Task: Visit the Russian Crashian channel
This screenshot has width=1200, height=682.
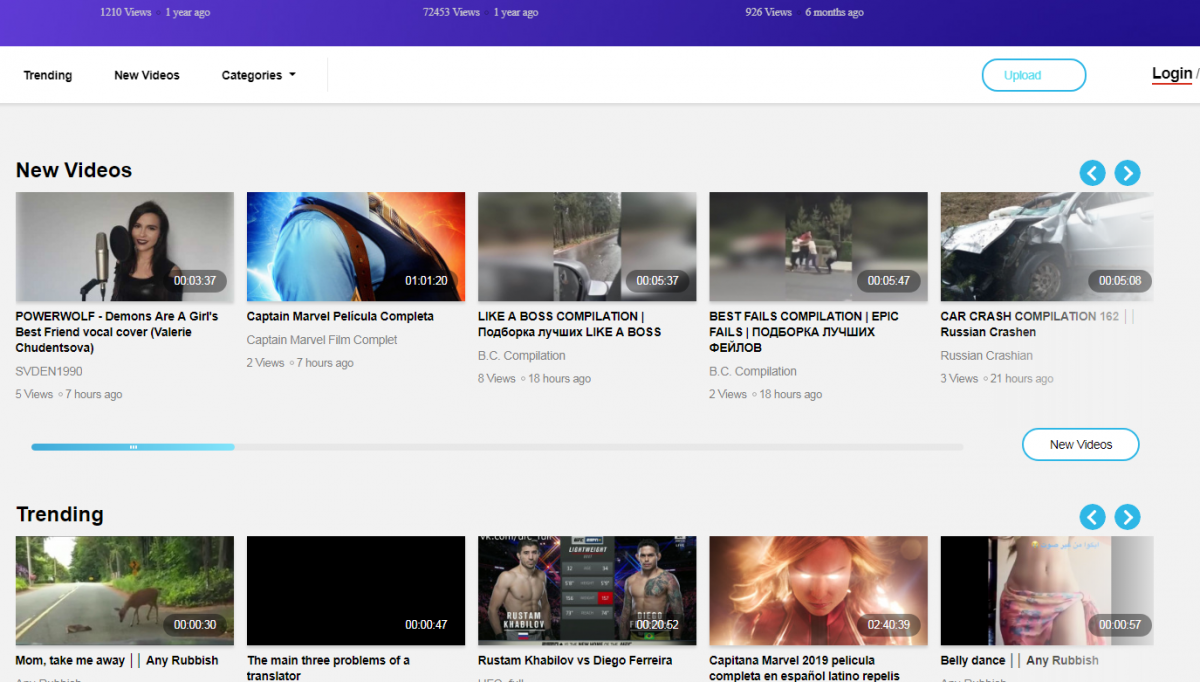Action: tap(987, 356)
